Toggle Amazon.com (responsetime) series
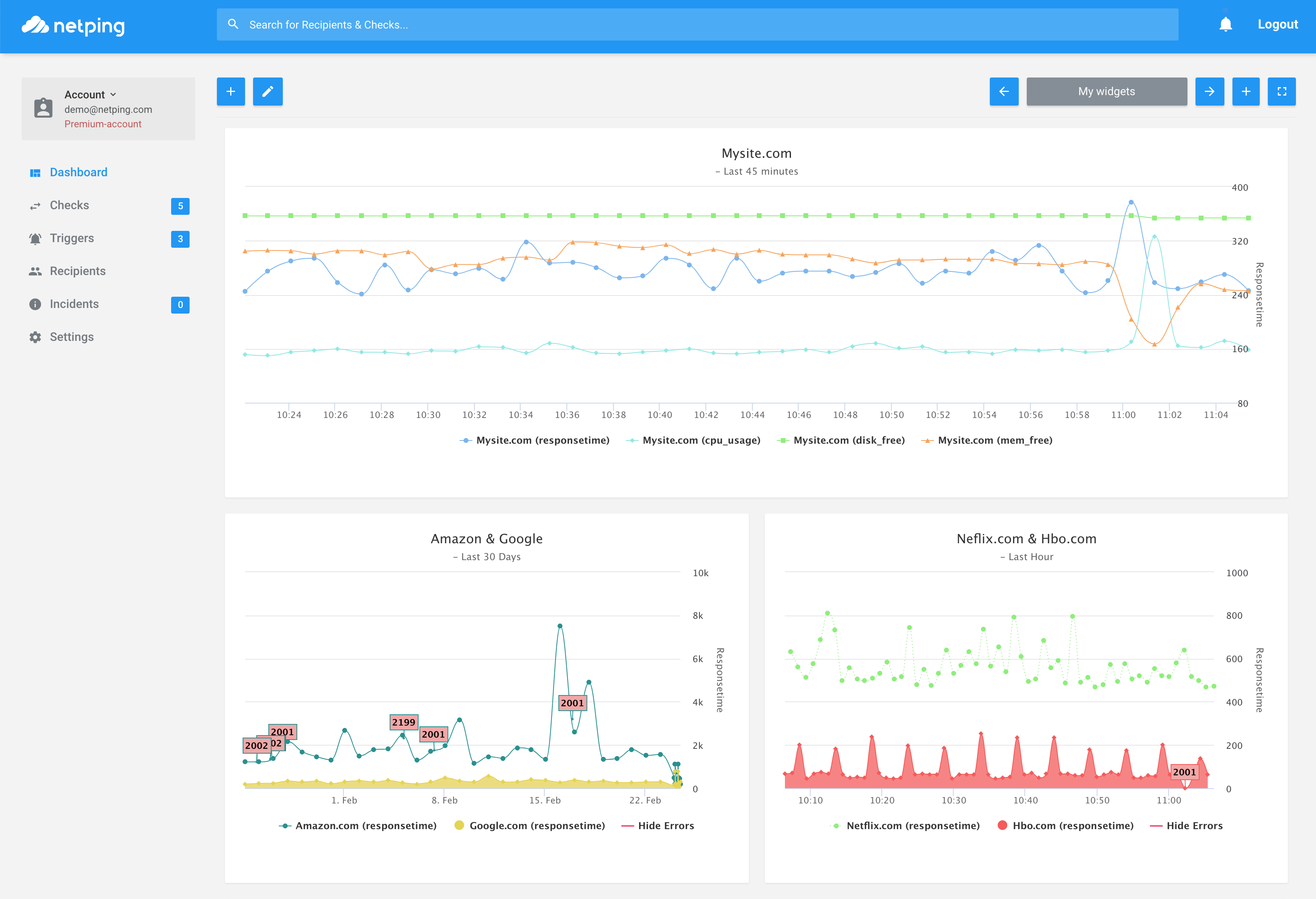 click(358, 826)
